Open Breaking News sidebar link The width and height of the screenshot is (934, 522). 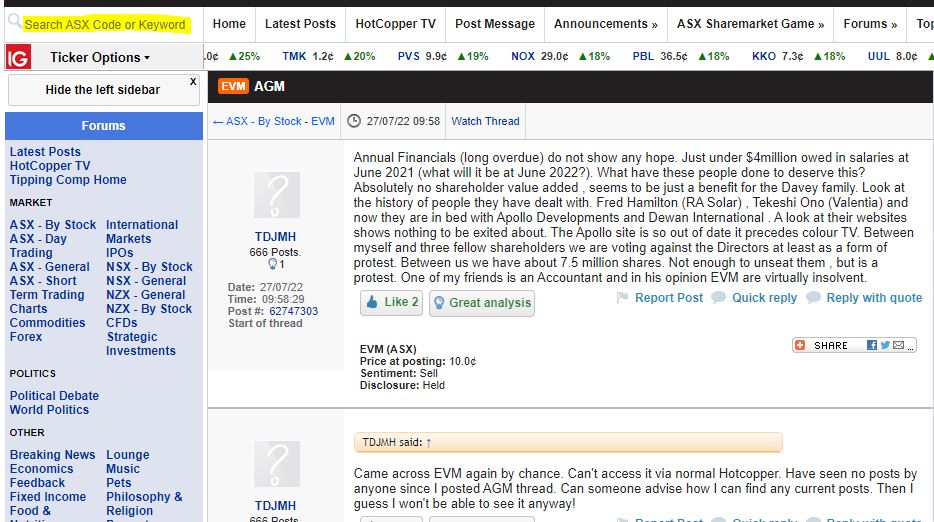pos(52,455)
